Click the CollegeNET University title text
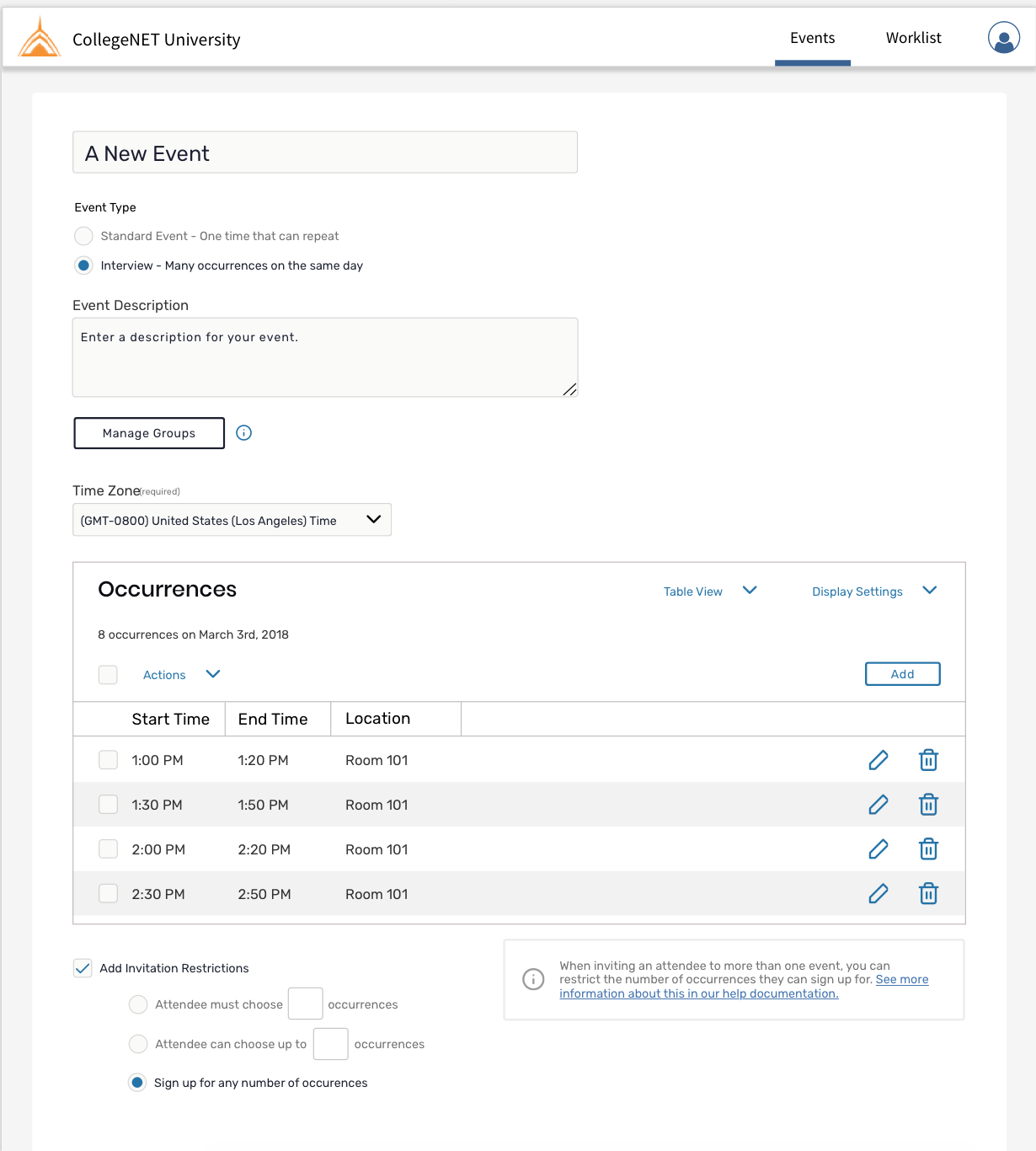1036x1151 pixels. coord(157,40)
